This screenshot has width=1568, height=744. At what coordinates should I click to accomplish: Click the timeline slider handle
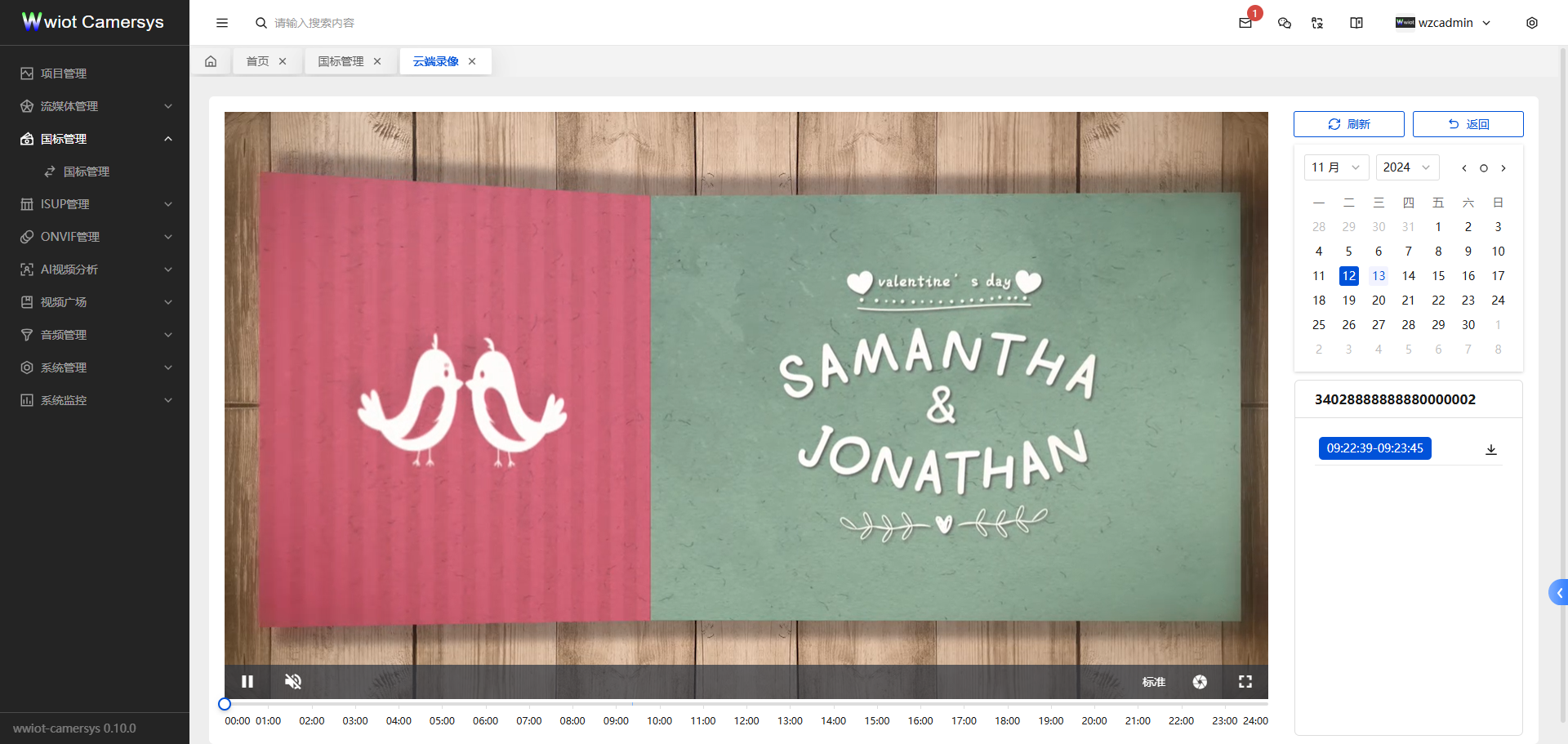click(x=225, y=704)
